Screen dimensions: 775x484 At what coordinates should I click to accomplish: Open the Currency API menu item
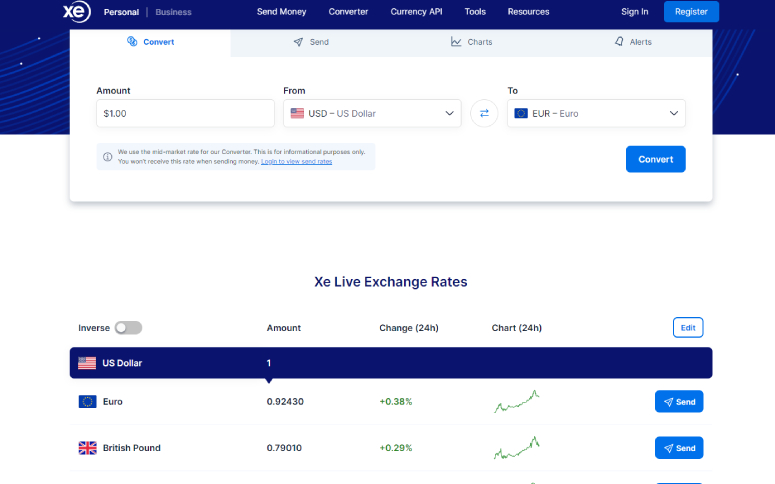(416, 11)
